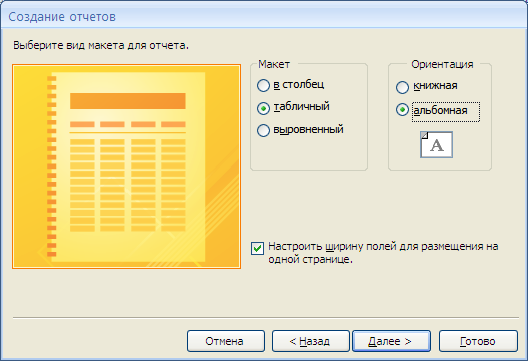
Task: Click the page orientation preview icon
Action: pyautogui.click(x=436, y=144)
